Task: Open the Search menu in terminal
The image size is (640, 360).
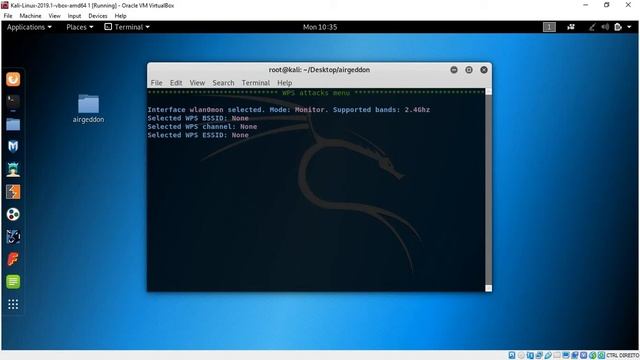Action: (x=223, y=83)
